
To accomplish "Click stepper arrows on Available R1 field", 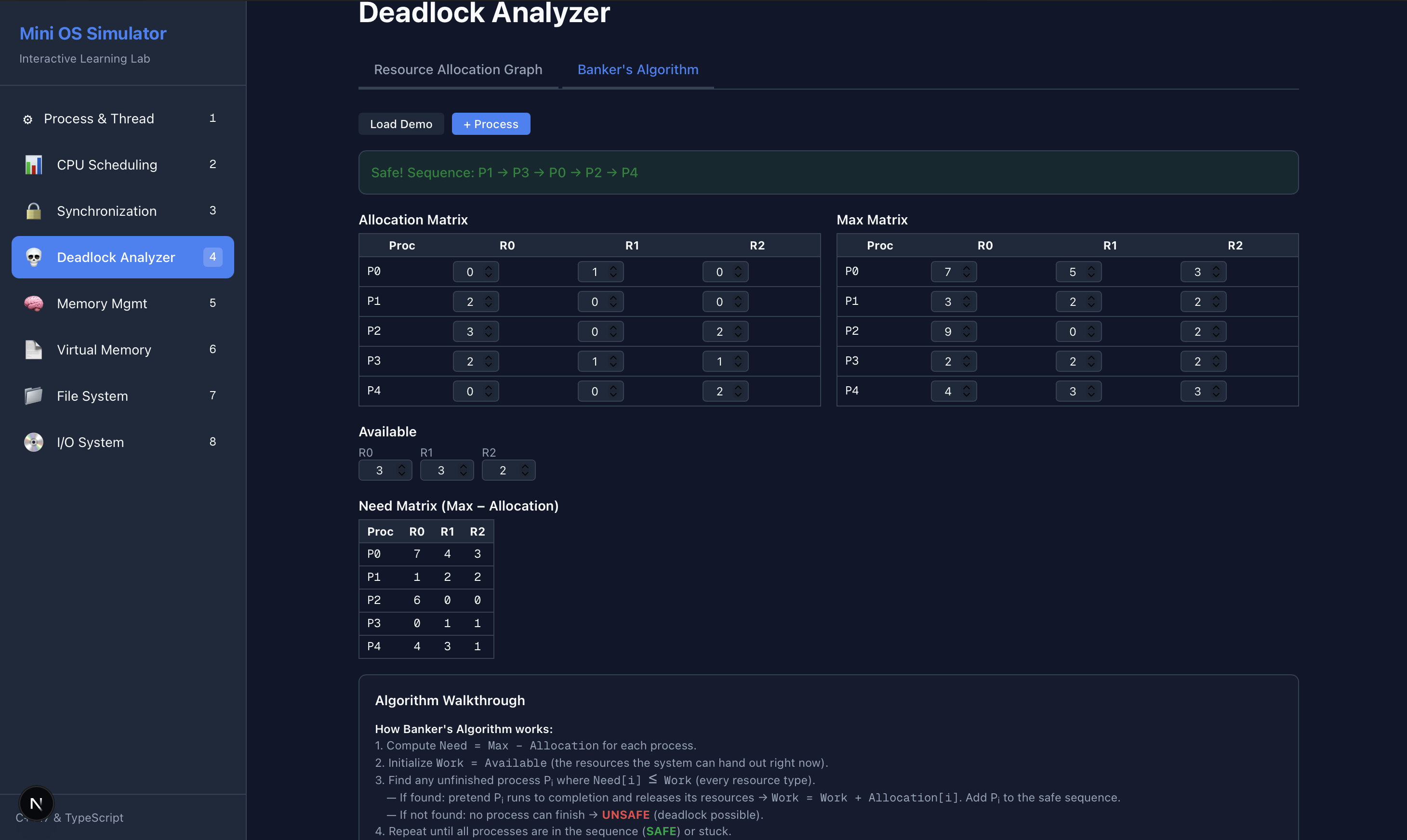I will pos(463,471).
